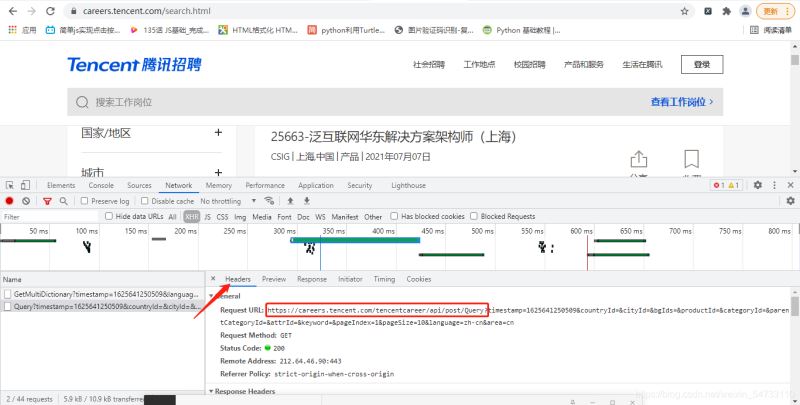Open the Preview tab of request
Screen dimensions: 800x405
point(274,279)
